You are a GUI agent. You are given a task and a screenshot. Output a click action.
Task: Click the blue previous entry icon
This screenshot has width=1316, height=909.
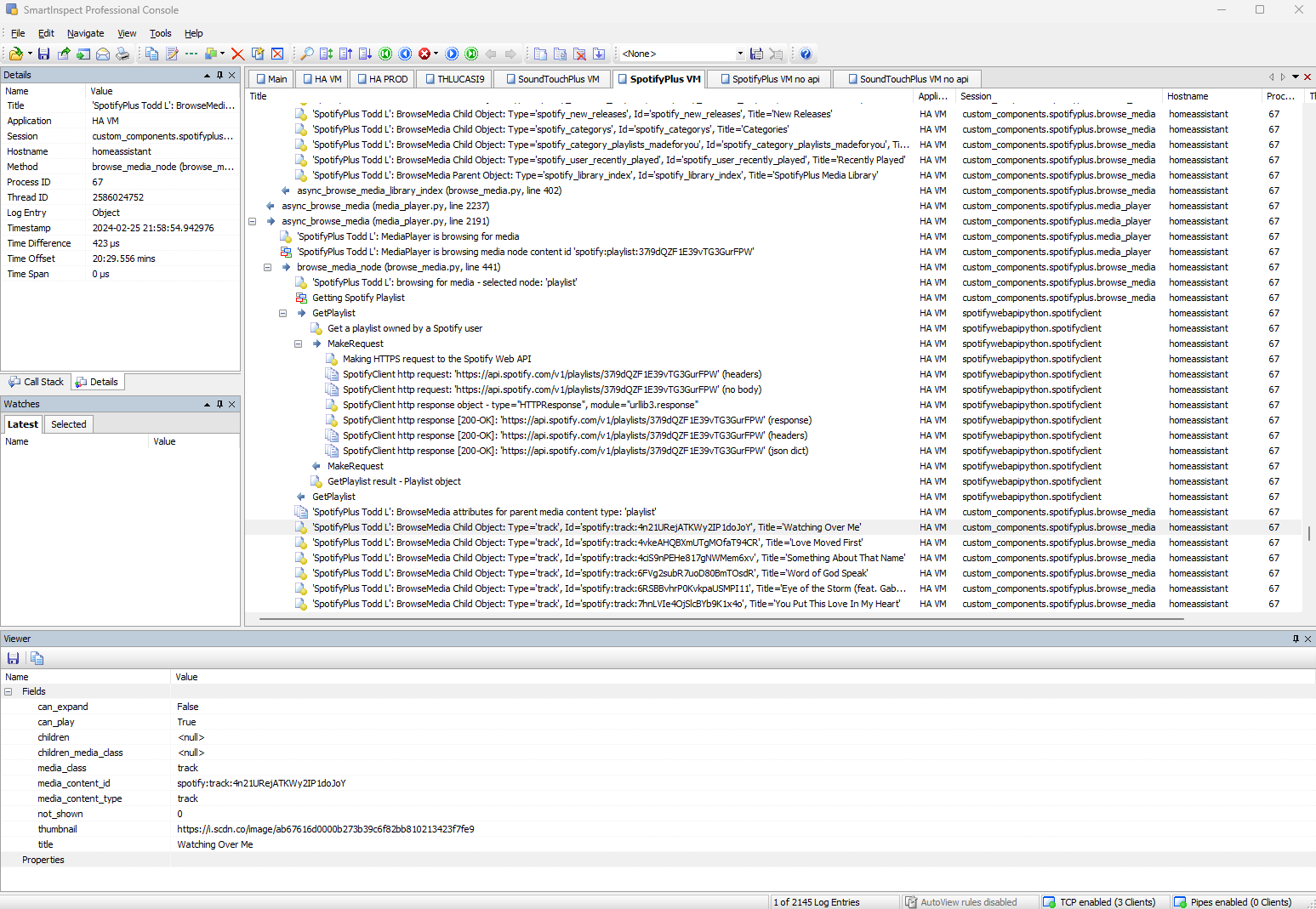[405, 54]
